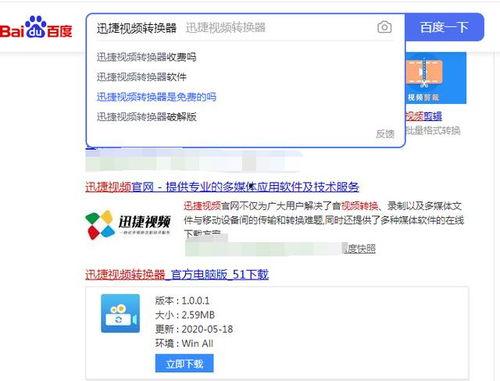Open image search via camera icon

[x=384, y=27]
